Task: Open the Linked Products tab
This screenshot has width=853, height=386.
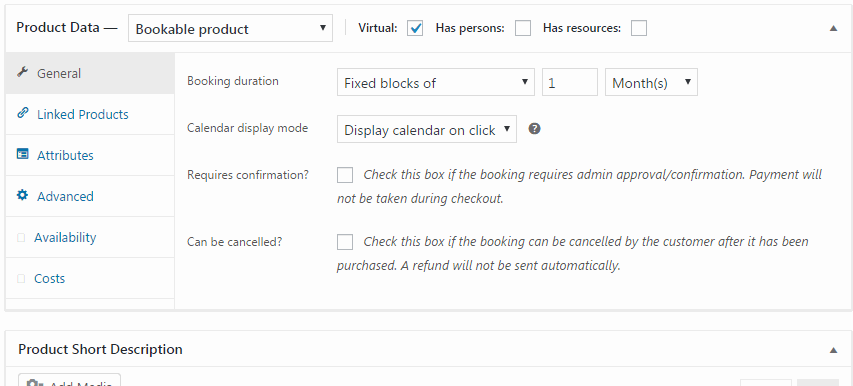Action: (x=90, y=114)
